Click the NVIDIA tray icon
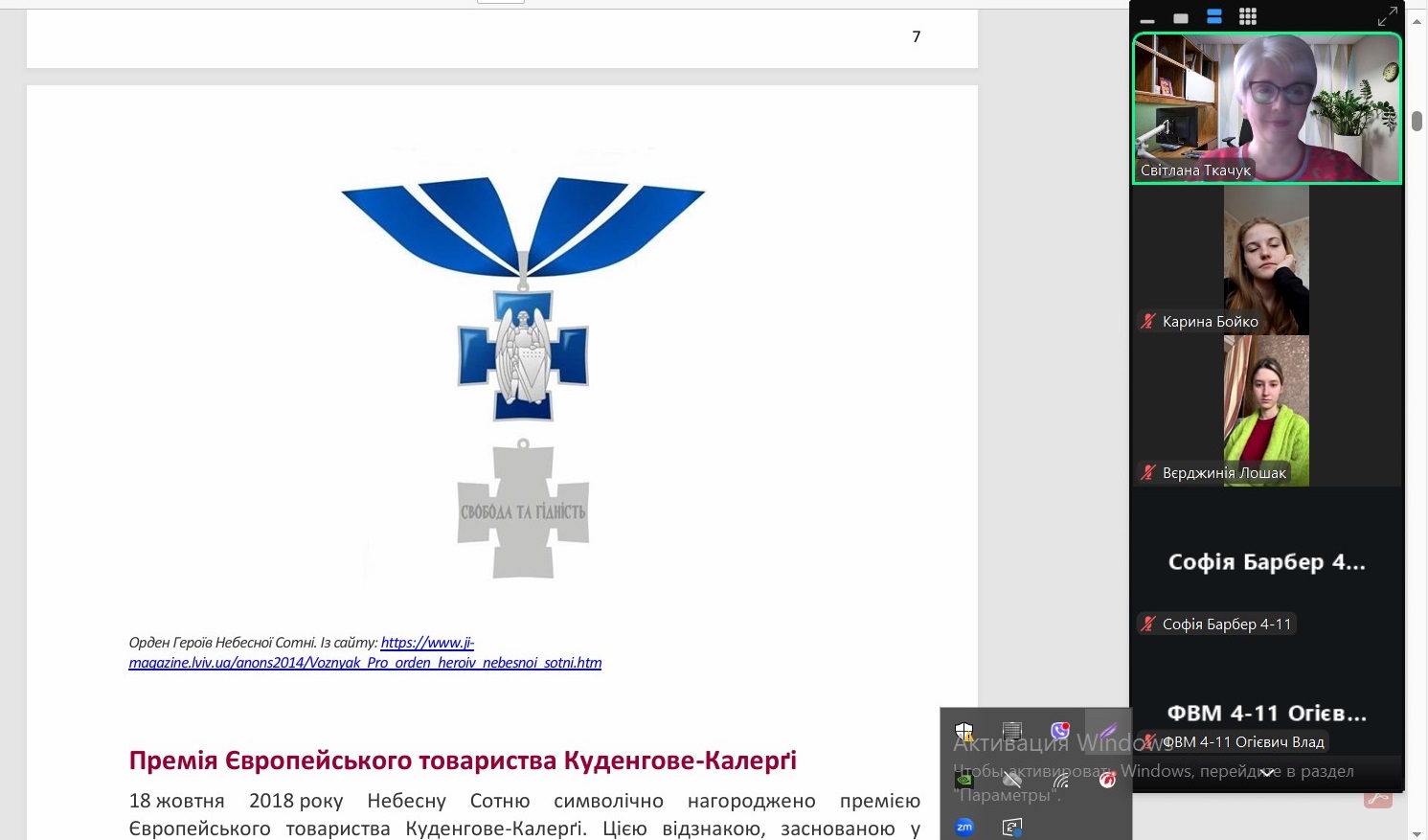 pos(964,780)
